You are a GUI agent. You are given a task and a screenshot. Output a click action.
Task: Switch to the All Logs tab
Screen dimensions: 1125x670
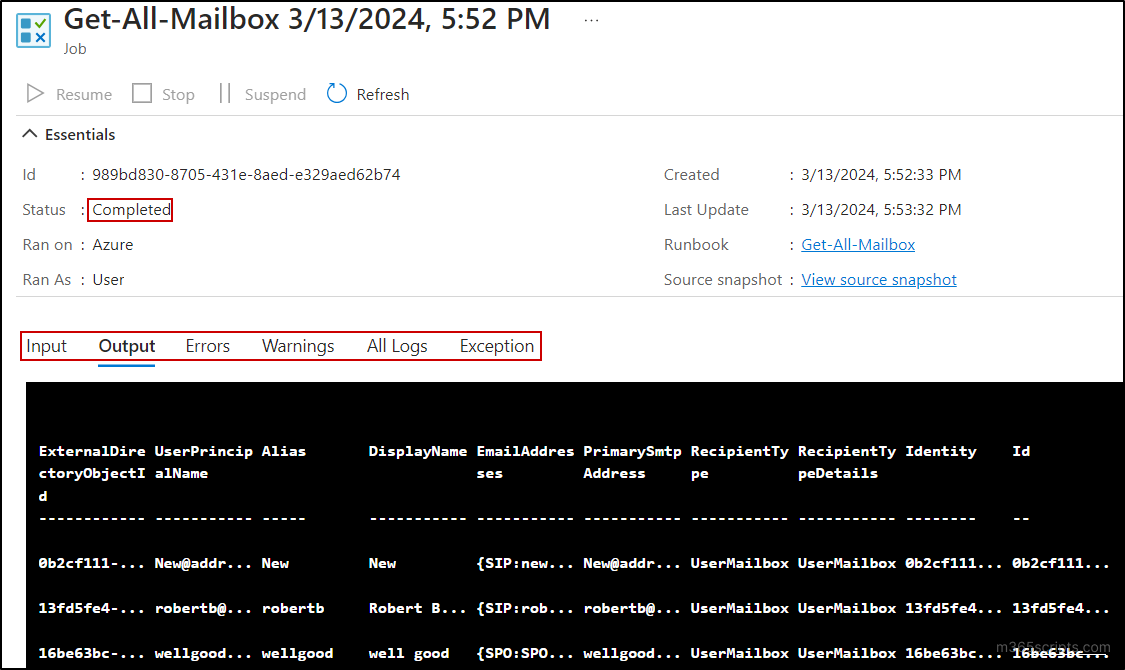click(x=396, y=345)
